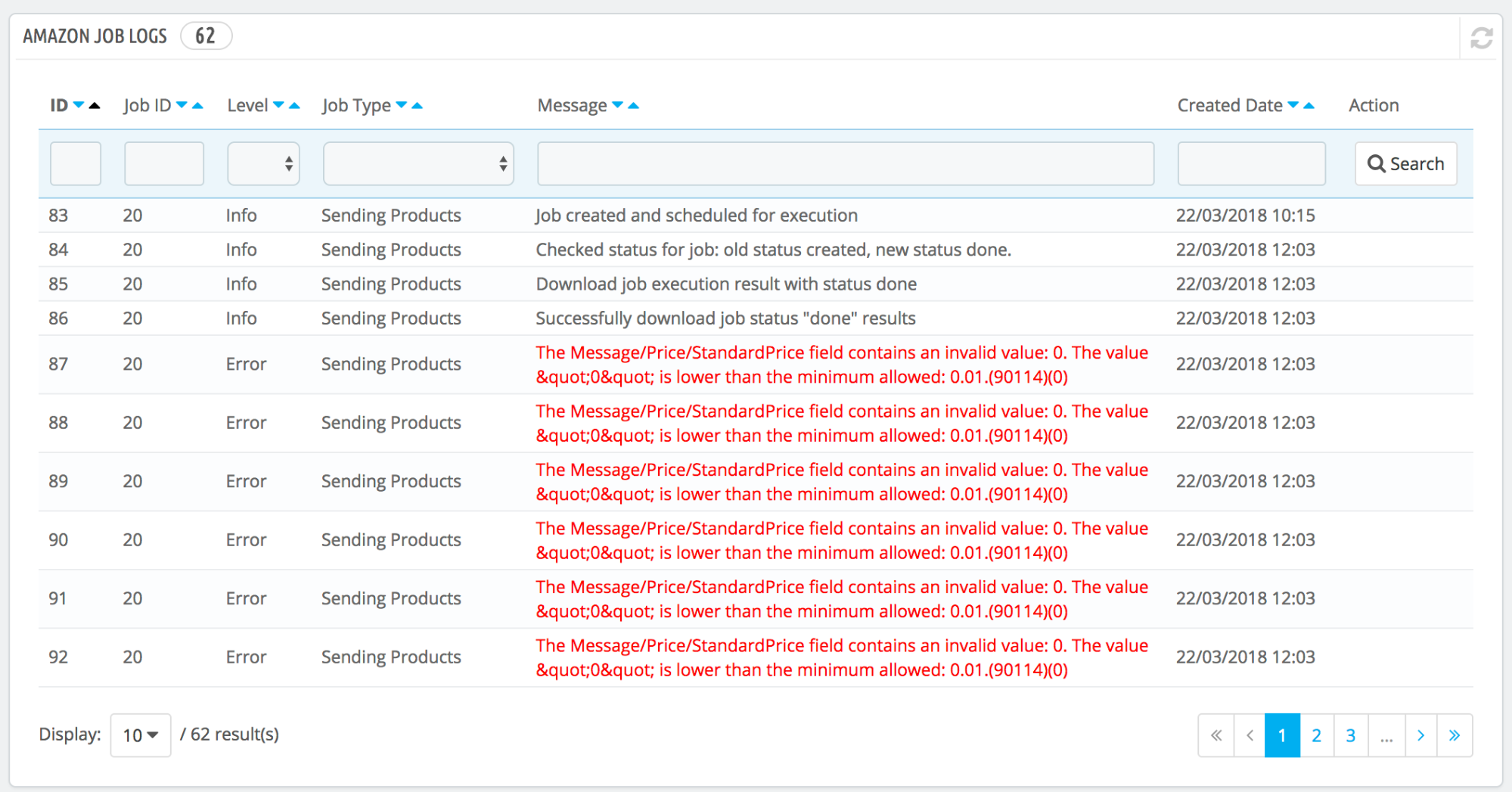Click the 'Job Type' column header label
The height and width of the screenshot is (792, 1512).
coord(356,105)
